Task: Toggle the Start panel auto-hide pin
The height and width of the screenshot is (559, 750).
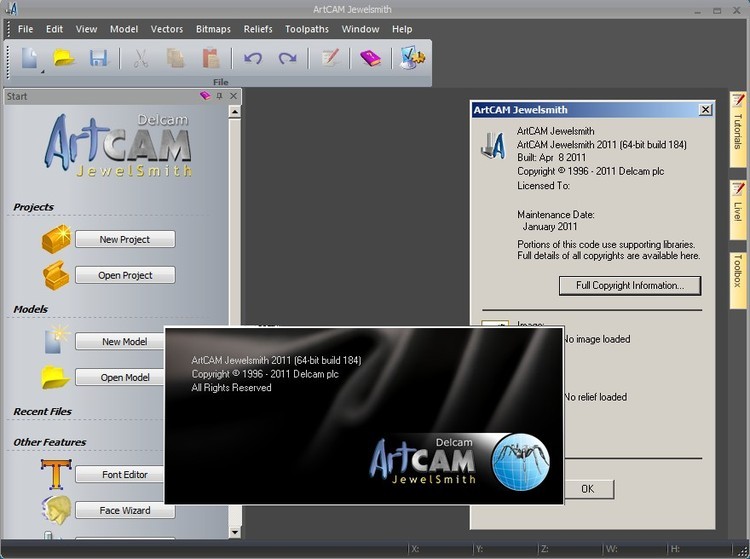Action: 220,96
